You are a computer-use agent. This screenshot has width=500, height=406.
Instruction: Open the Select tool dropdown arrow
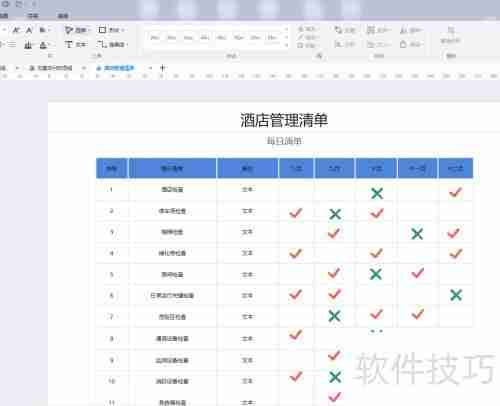tap(89, 30)
